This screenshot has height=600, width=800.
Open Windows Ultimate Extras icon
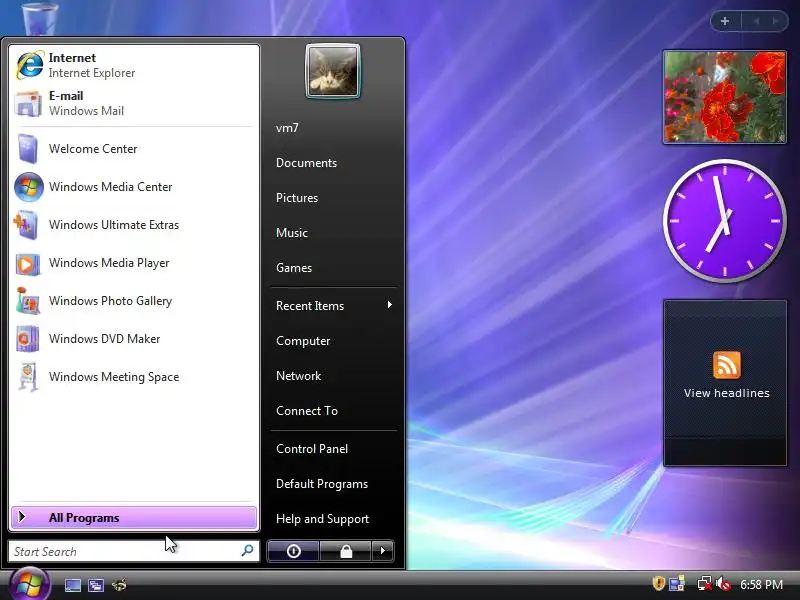click(27, 225)
